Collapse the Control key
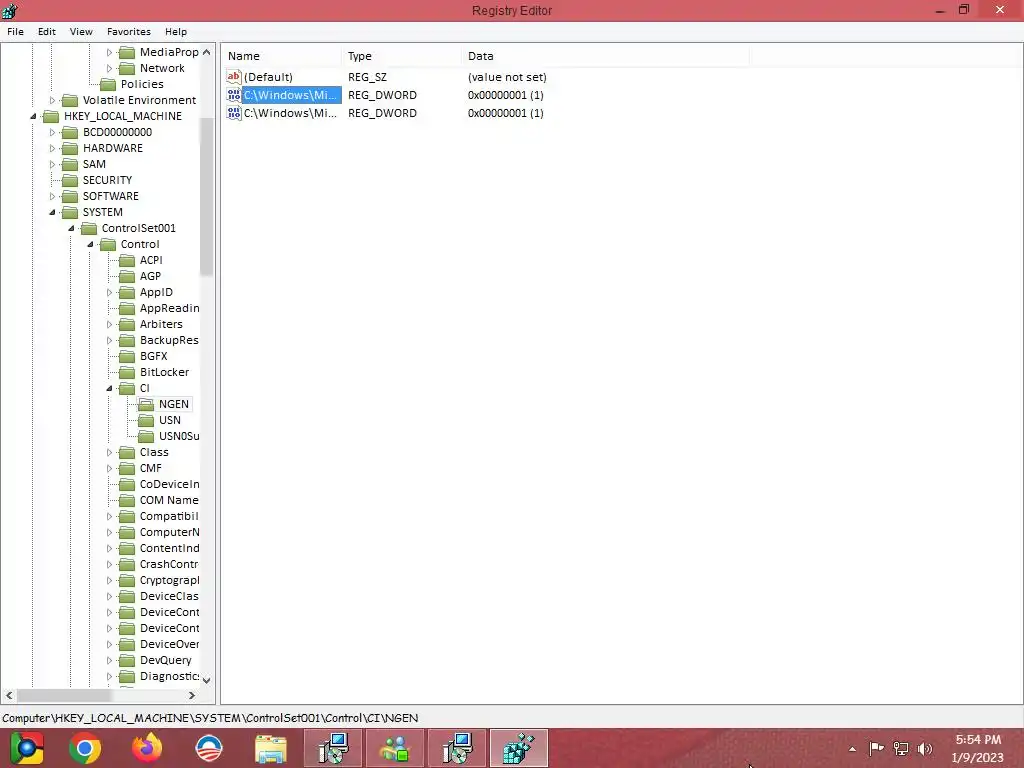The width and height of the screenshot is (1024, 768). [x=90, y=244]
